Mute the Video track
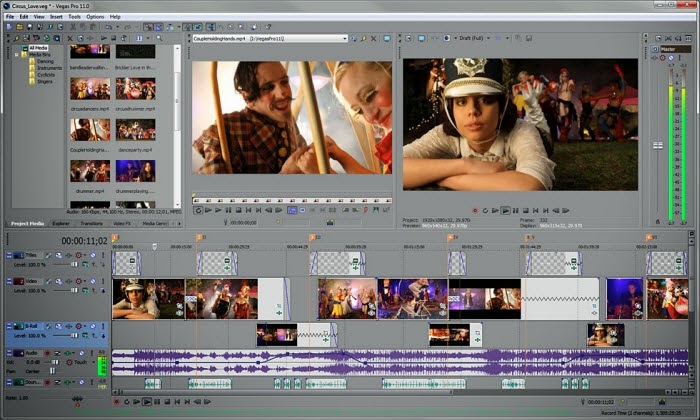The width and height of the screenshot is (700, 420). (93, 281)
